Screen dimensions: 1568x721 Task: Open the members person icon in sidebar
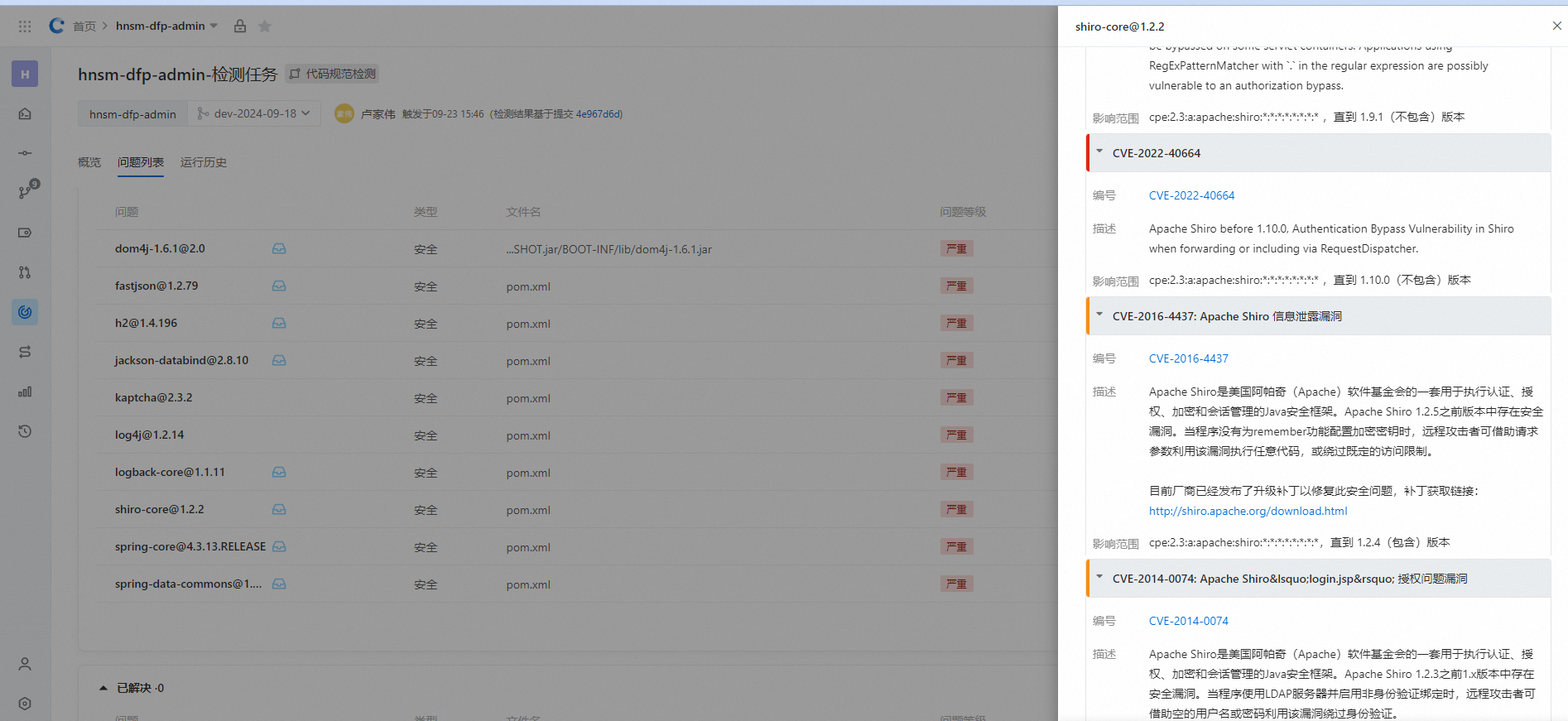25,664
